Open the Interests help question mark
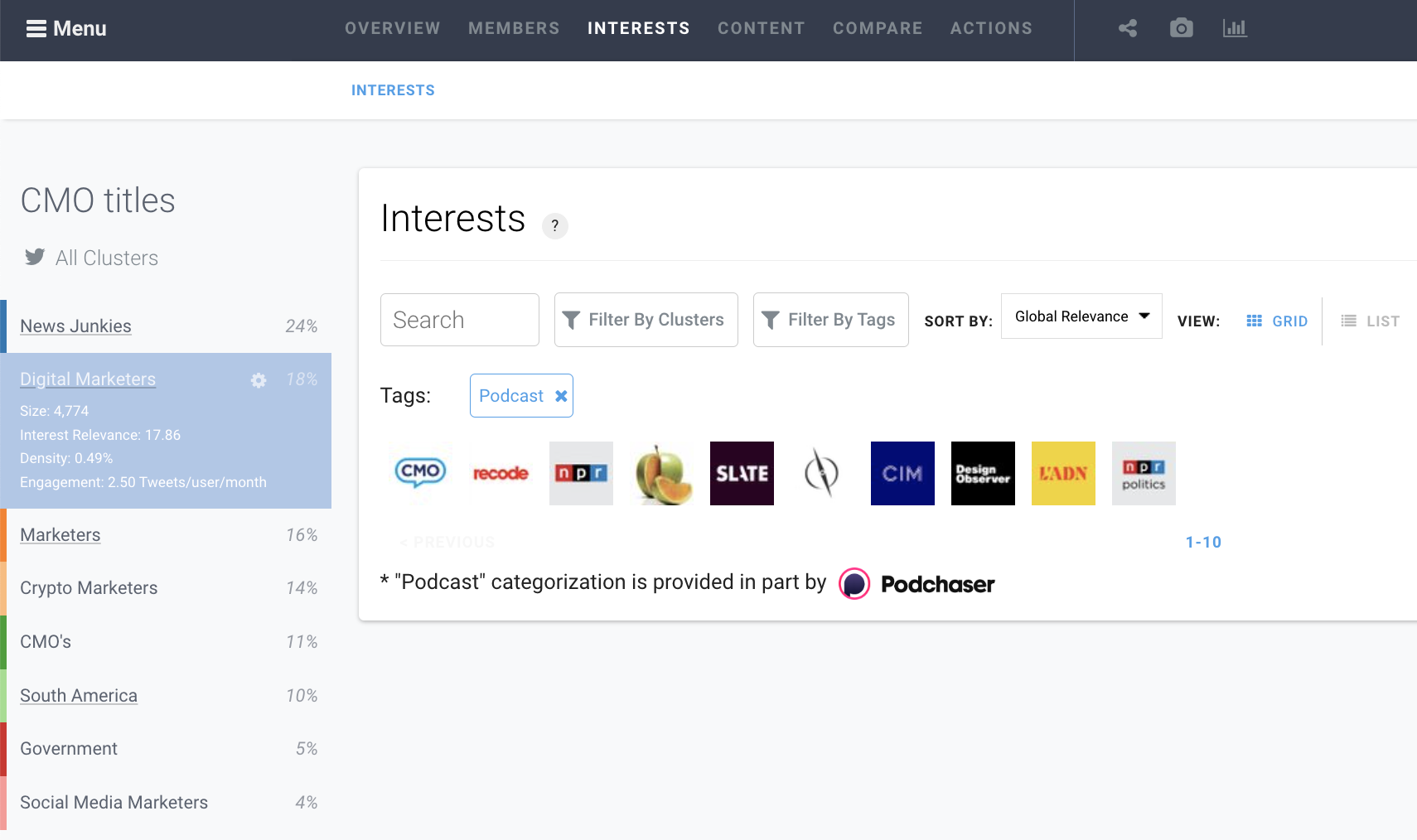This screenshot has height=840, width=1417. pyautogui.click(x=555, y=225)
